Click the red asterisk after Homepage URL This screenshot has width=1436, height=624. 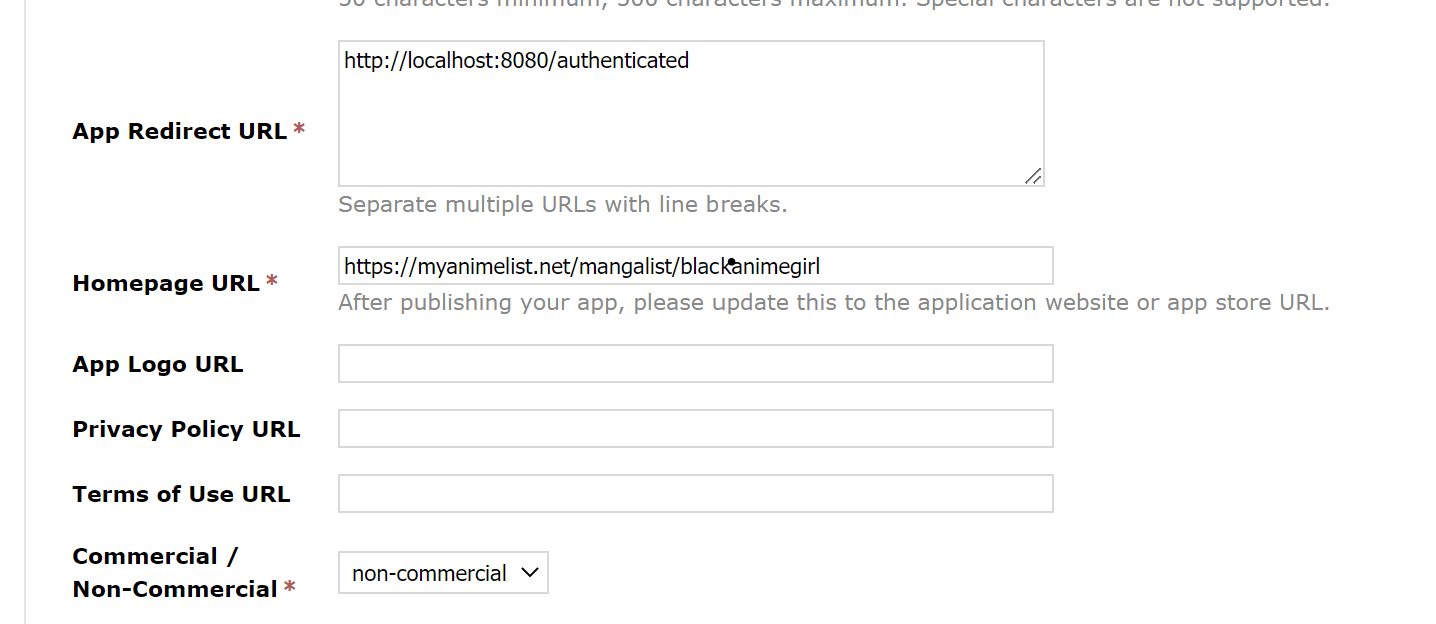271,283
